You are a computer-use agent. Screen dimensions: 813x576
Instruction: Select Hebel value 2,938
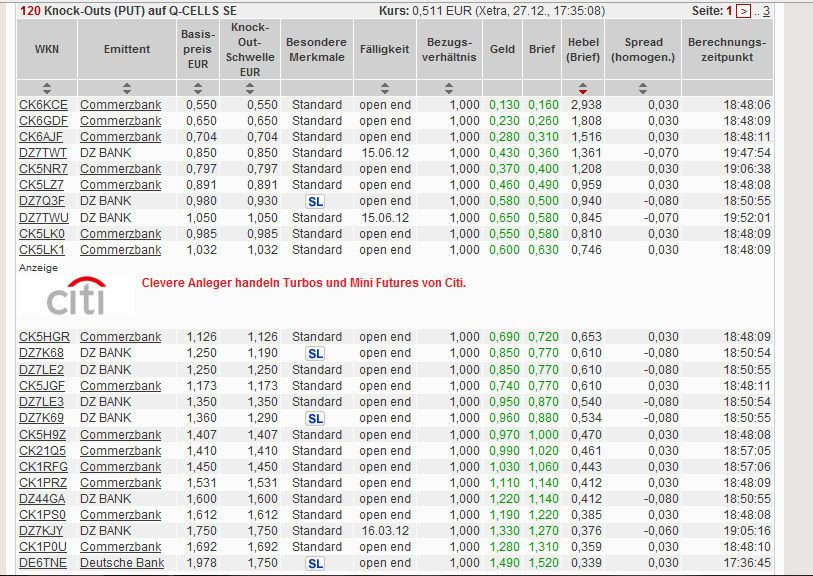coord(586,105)
